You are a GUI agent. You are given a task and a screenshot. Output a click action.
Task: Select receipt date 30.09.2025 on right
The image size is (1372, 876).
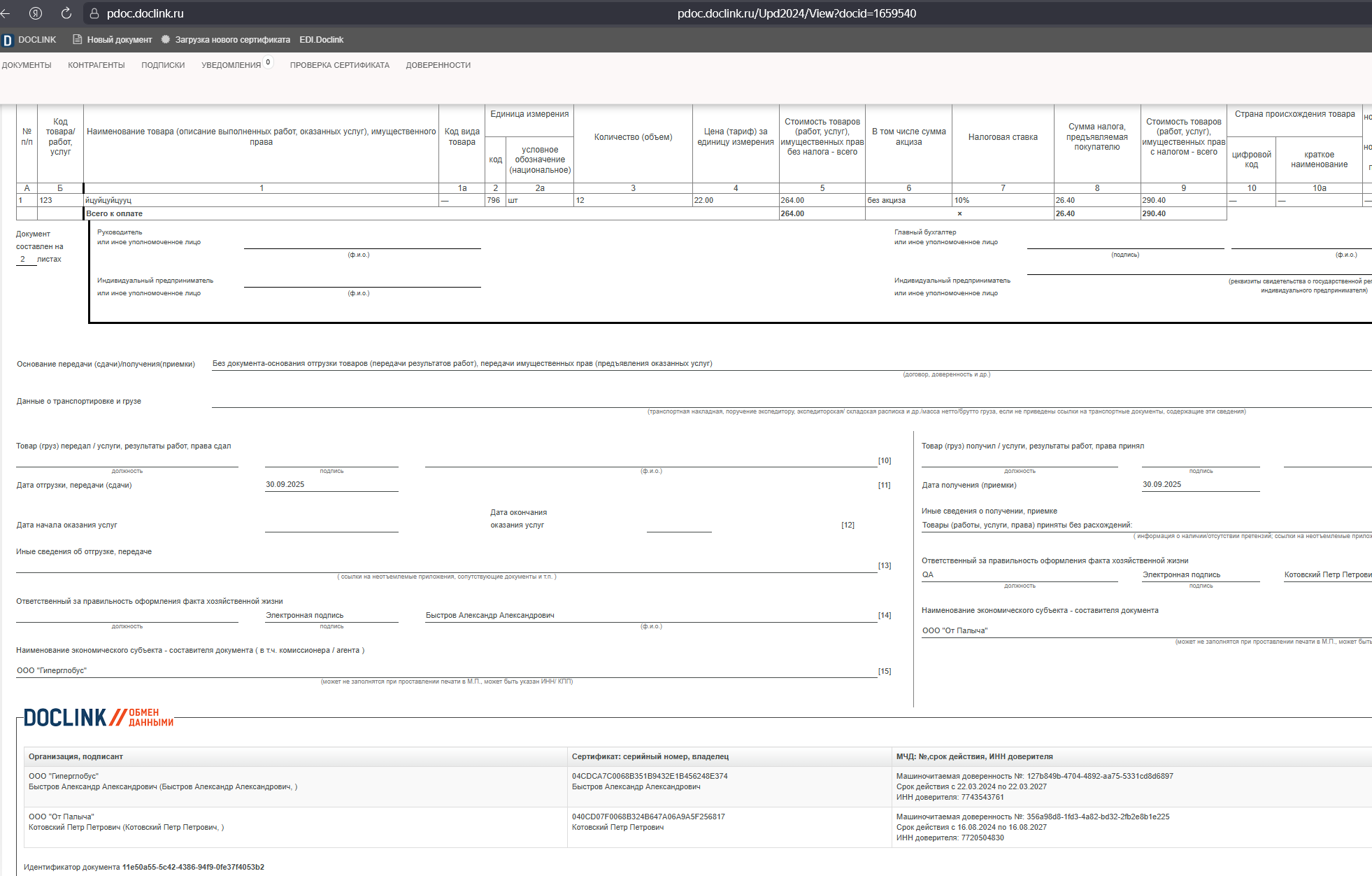1162,484
